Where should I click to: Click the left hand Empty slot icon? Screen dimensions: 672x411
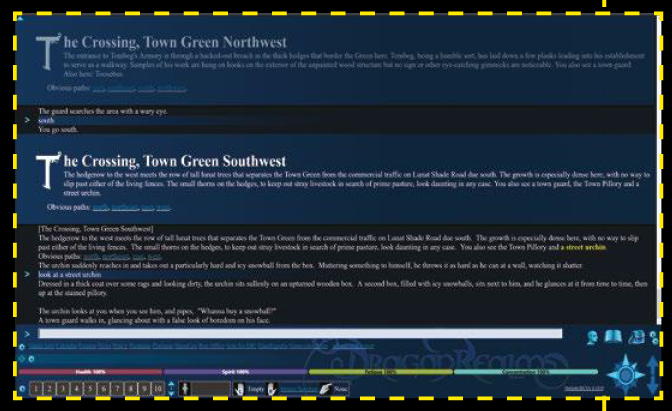pos(241,388)
